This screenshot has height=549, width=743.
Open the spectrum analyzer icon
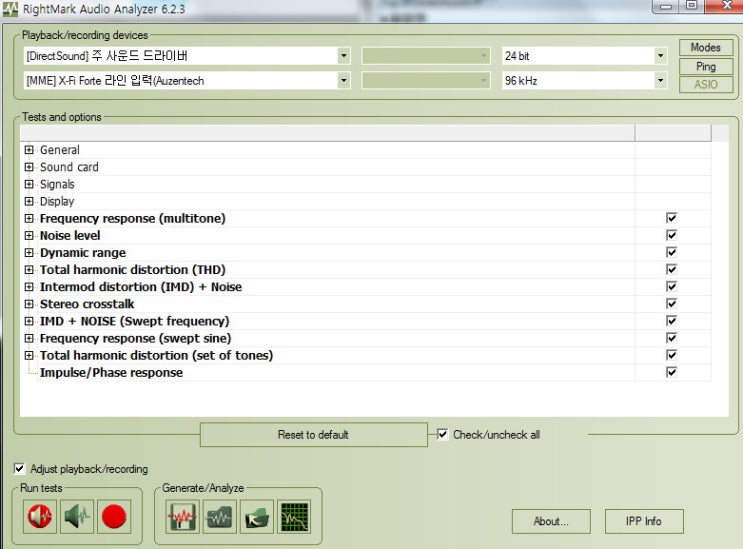click(x=294, y=516)
